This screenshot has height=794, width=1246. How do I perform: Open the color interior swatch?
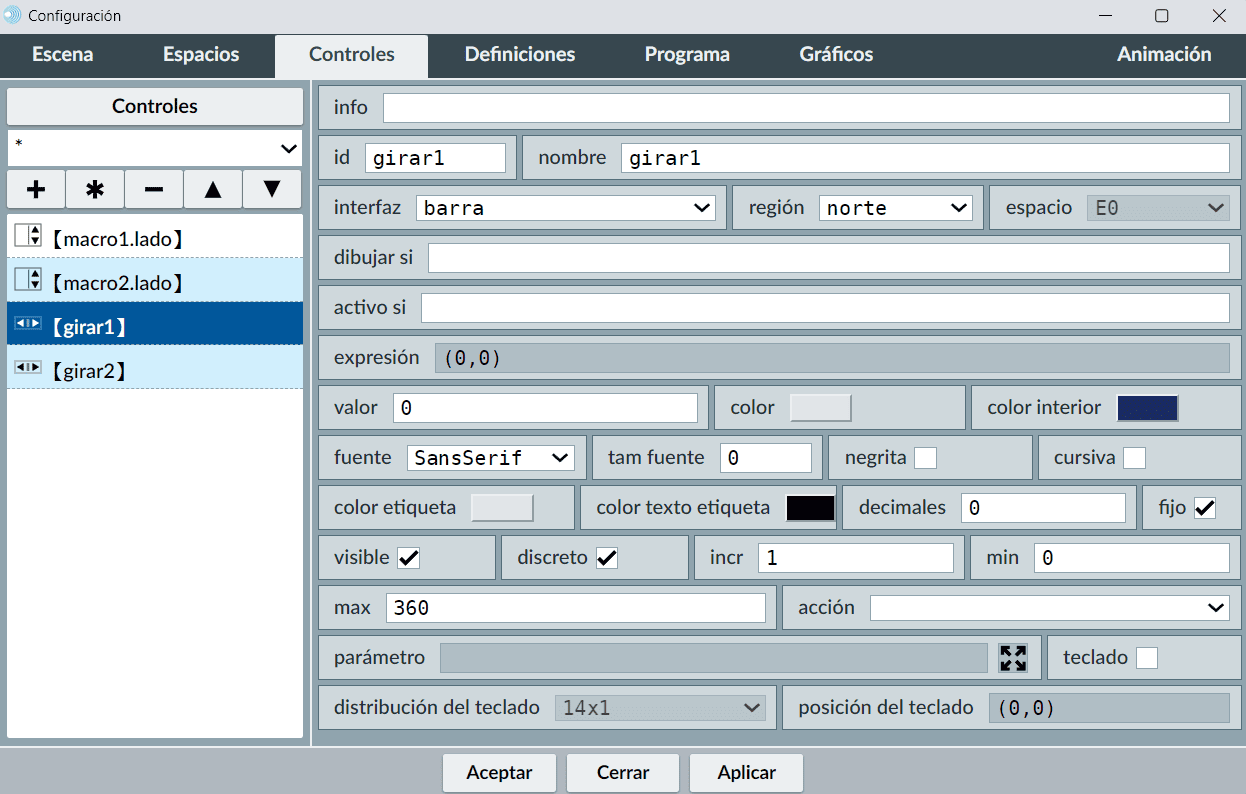pyautogui.click(x=1147, y=408)
